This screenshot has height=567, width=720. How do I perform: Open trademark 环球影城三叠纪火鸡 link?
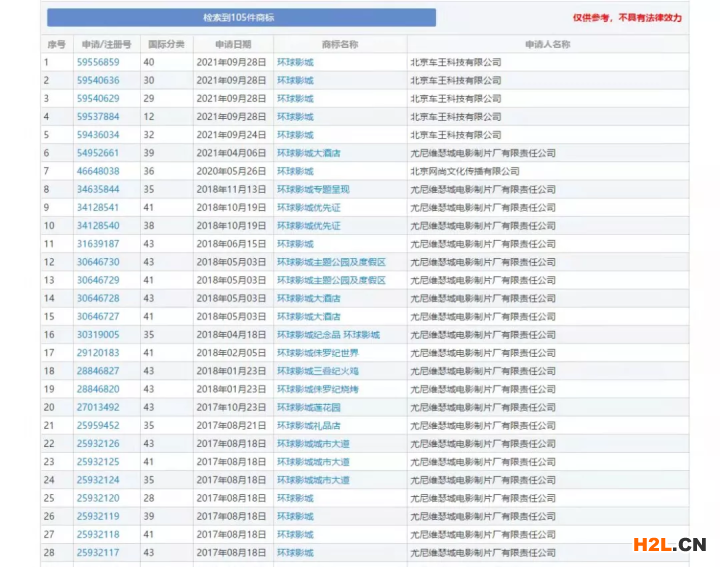click(318, 371)
